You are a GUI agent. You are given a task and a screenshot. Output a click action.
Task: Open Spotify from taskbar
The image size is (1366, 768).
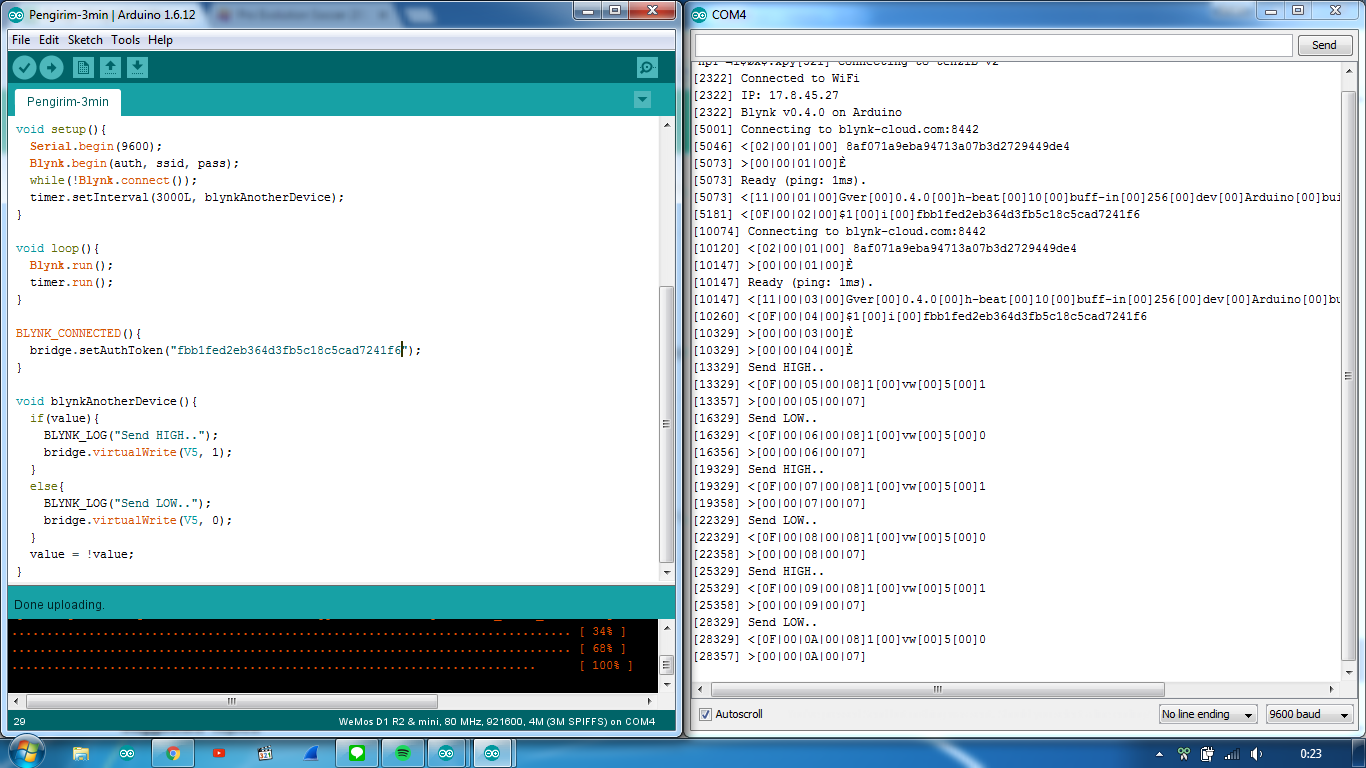click(x=402, y=753)
